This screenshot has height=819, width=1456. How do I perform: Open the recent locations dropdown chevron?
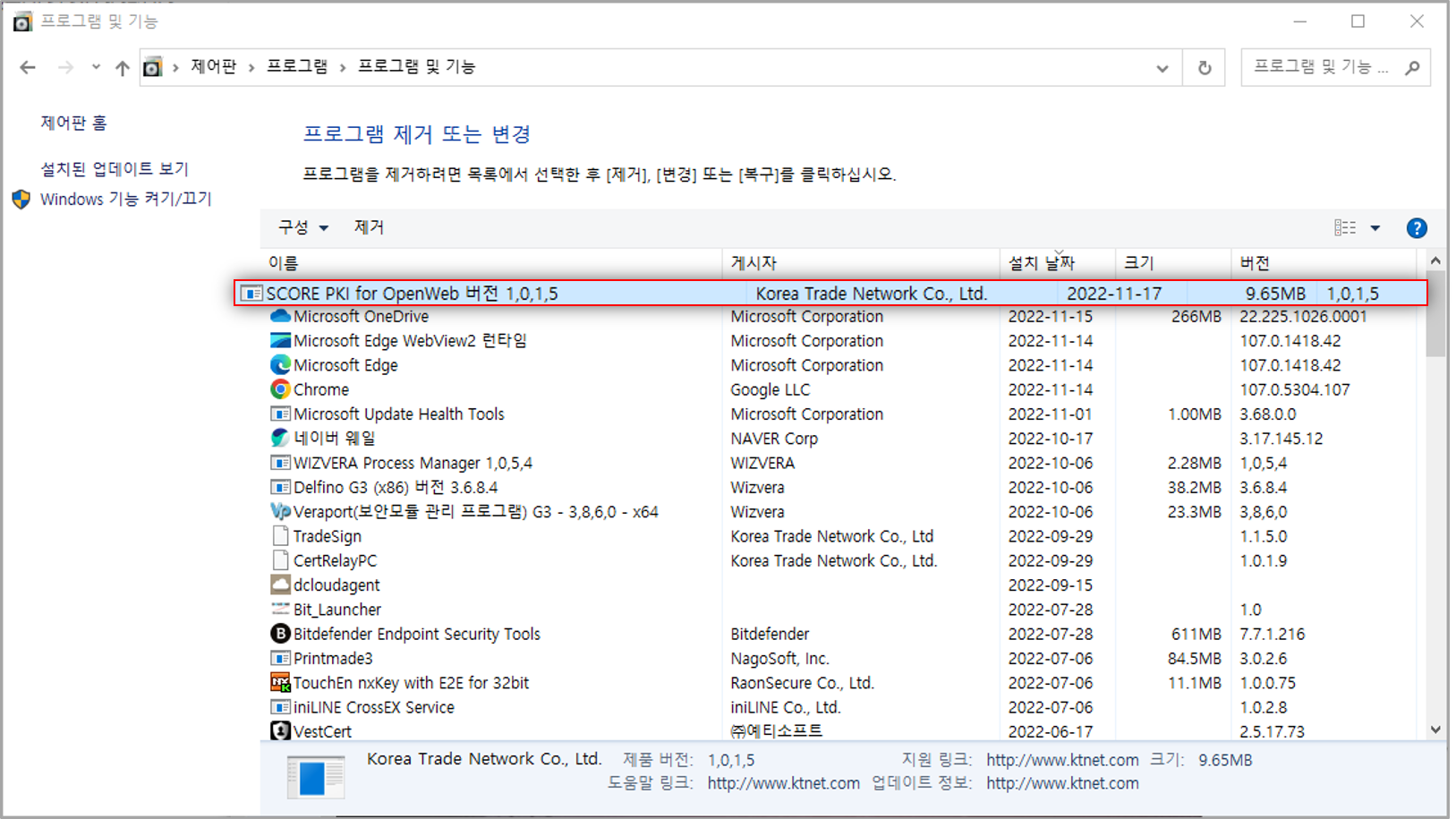click(x=96, y=68)
